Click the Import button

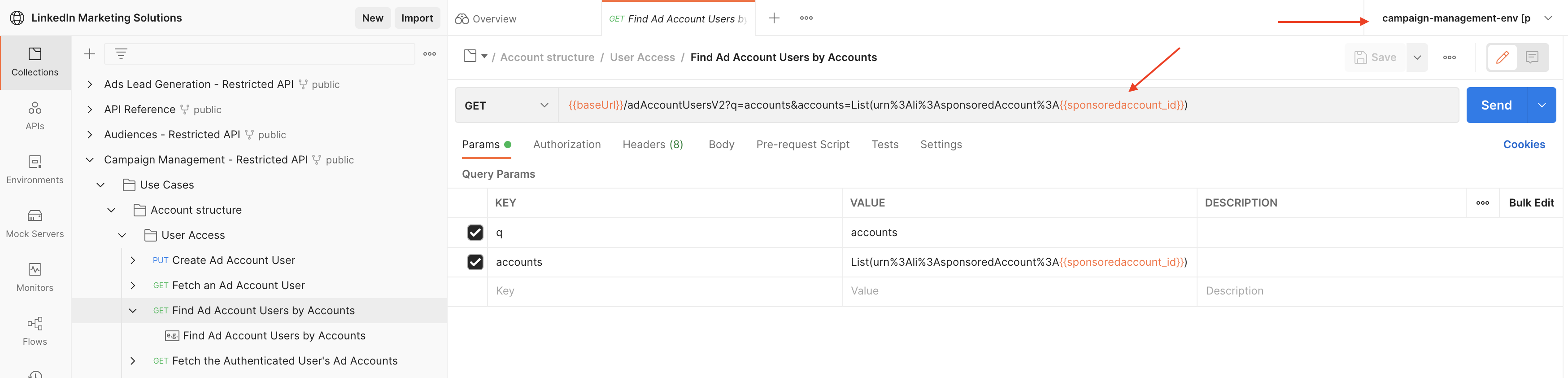coord(417,18)
